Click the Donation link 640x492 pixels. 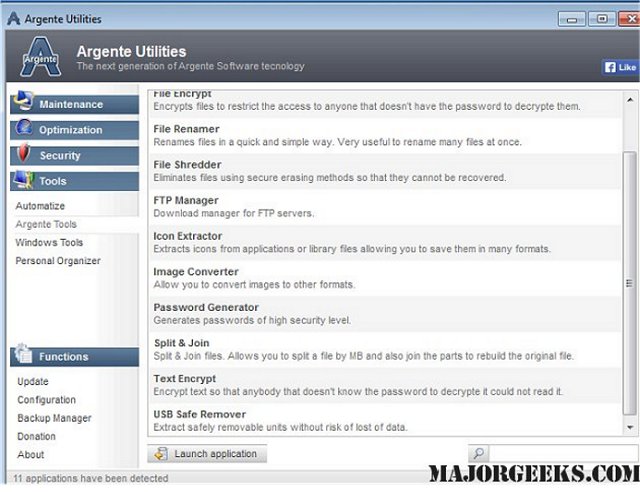coord(36,436)
